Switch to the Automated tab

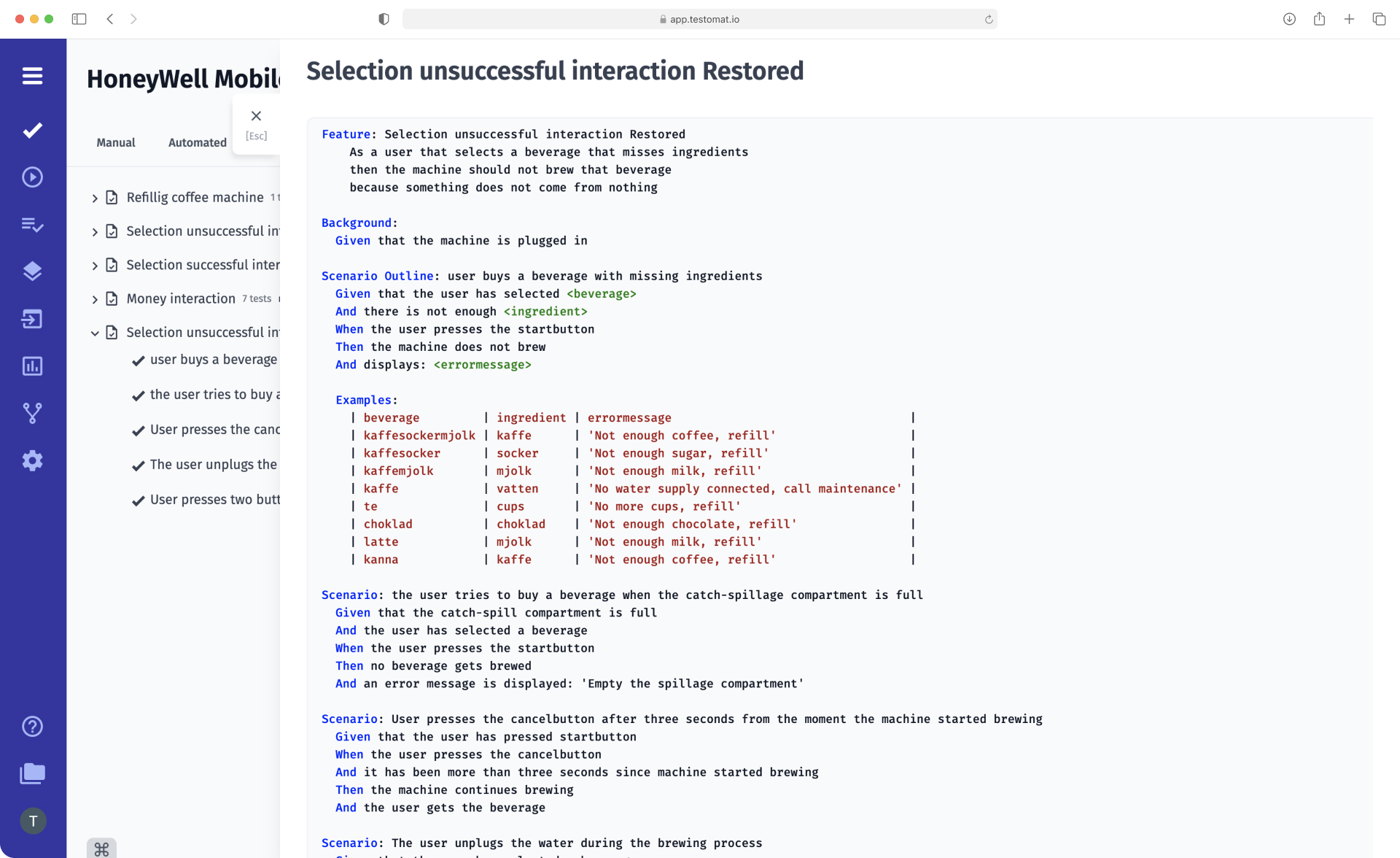197,142
